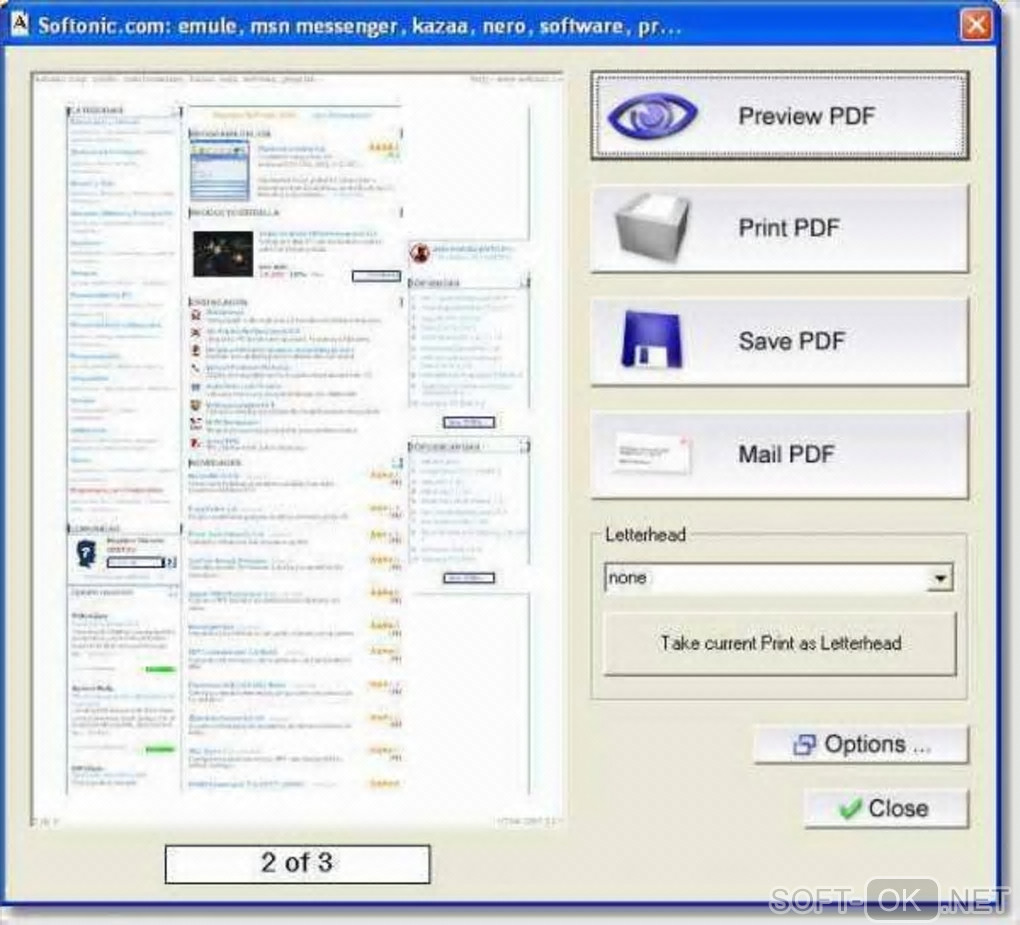Click Take current Print as Letterhead
Viewport: 1020px width, 925px height.
[x=780, y=643]
